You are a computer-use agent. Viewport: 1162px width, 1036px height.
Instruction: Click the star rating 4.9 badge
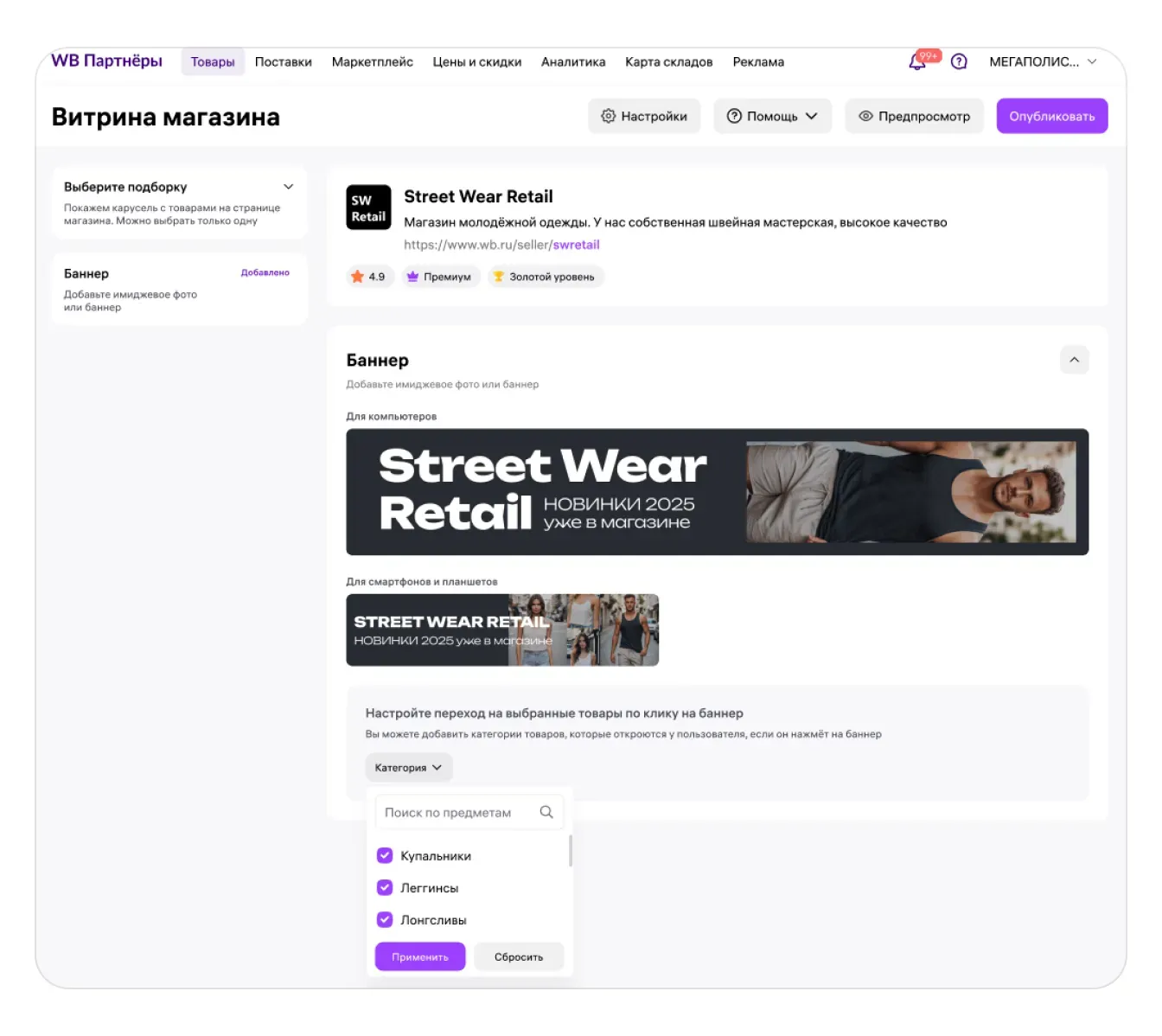pos(369,277)
